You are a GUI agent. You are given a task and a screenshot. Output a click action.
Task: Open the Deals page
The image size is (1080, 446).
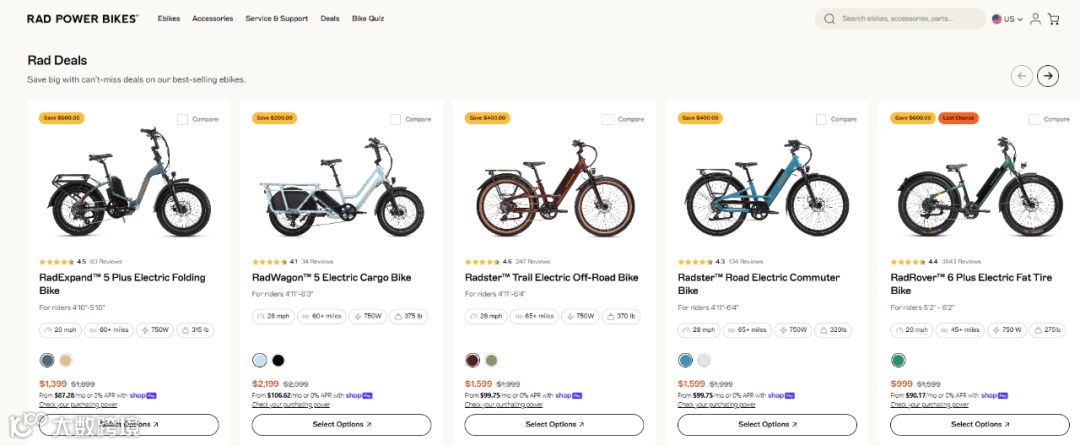click(x=330, y=19)
